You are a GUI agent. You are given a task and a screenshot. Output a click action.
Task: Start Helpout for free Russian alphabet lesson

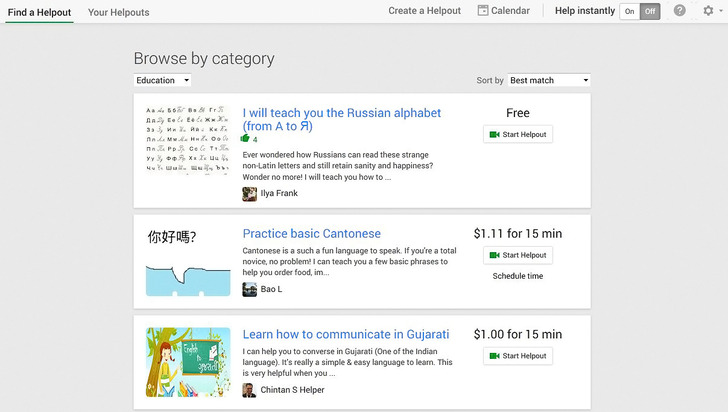[x=517, y=135]
